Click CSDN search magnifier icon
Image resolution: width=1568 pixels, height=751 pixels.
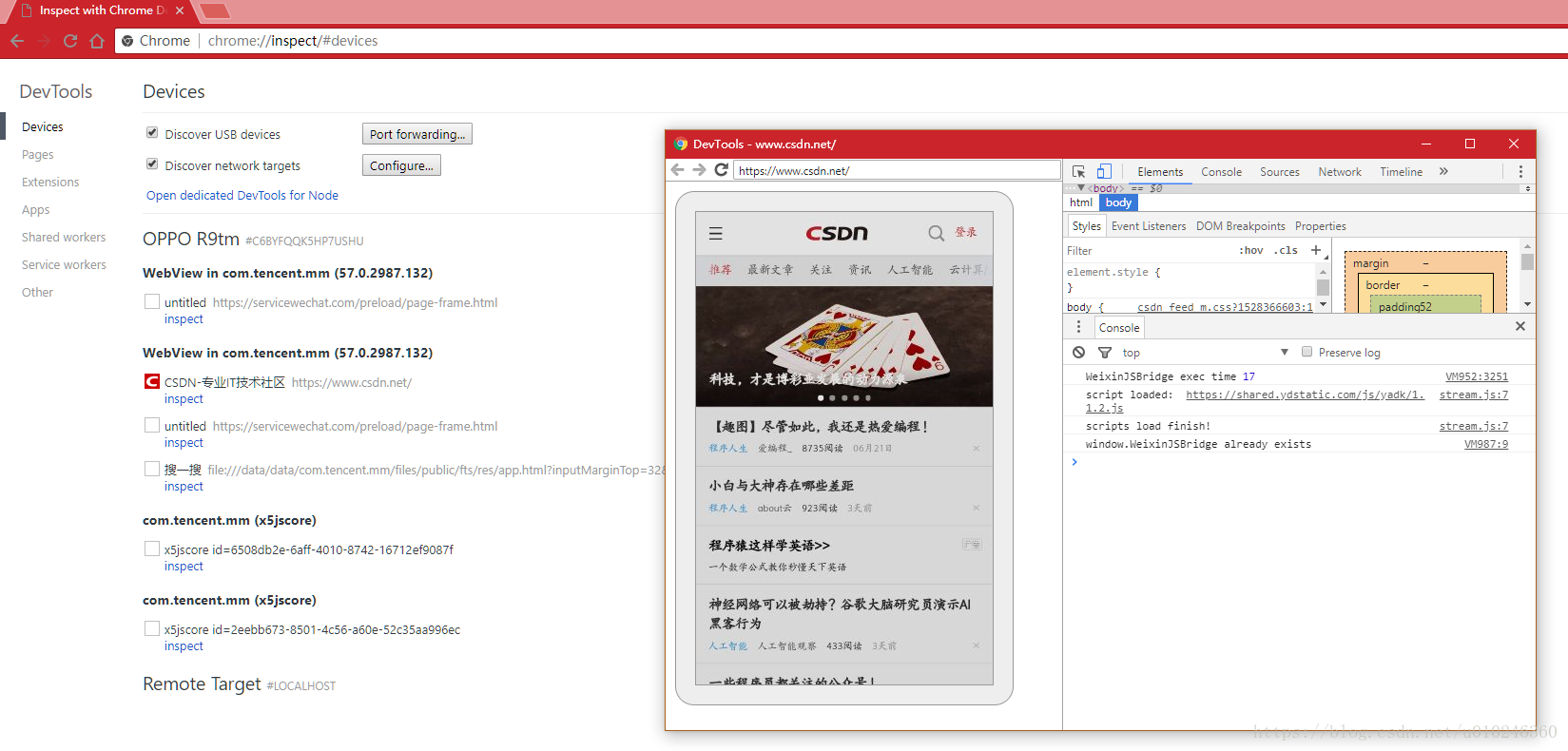[937, 234]
